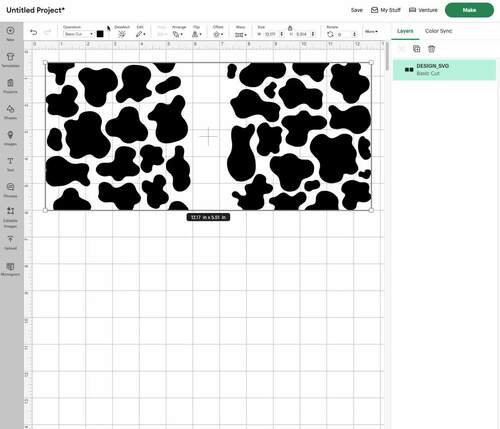Click the width stepper arrows

(282, 34)
